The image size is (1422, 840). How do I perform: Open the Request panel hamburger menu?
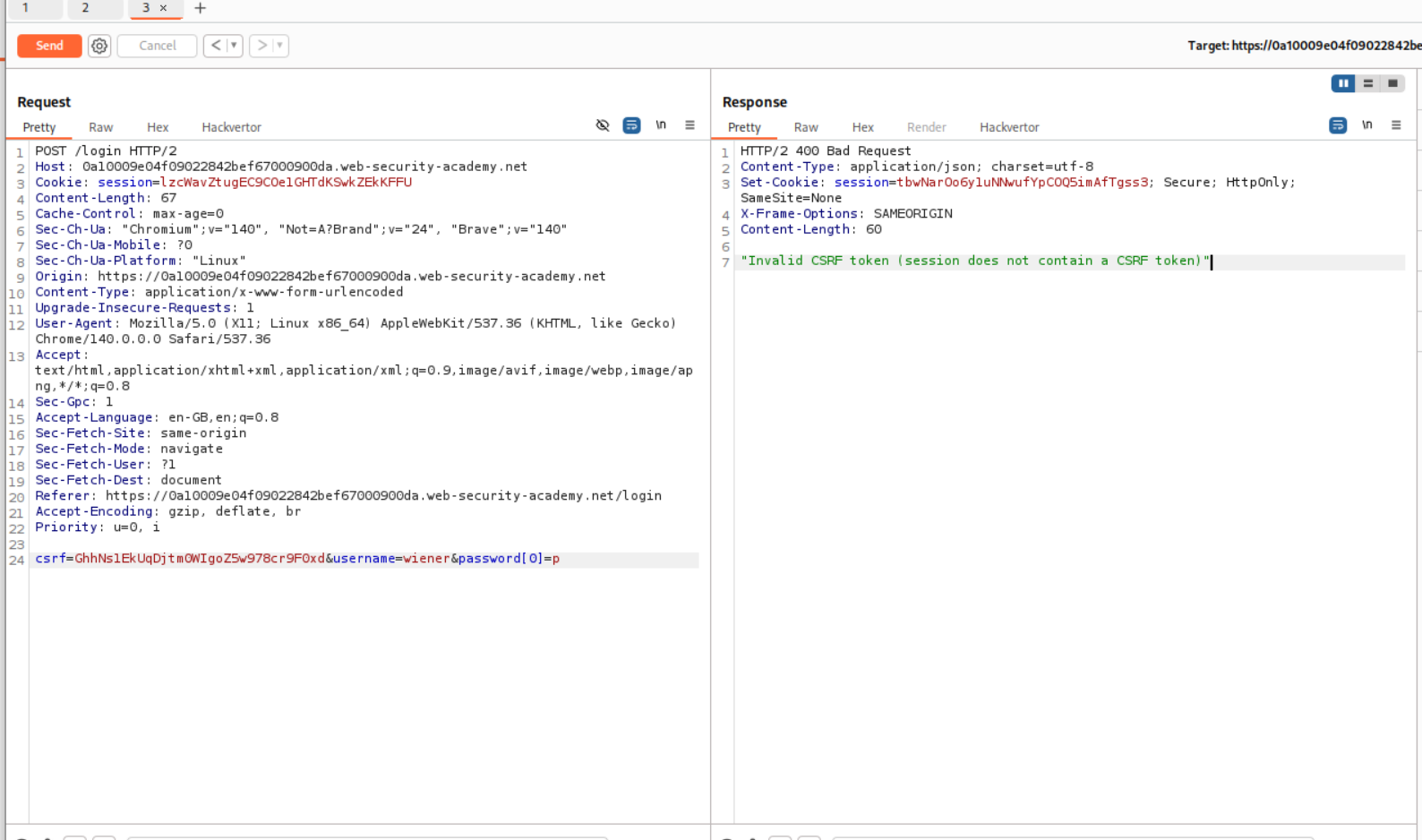[x=690, y=125]
